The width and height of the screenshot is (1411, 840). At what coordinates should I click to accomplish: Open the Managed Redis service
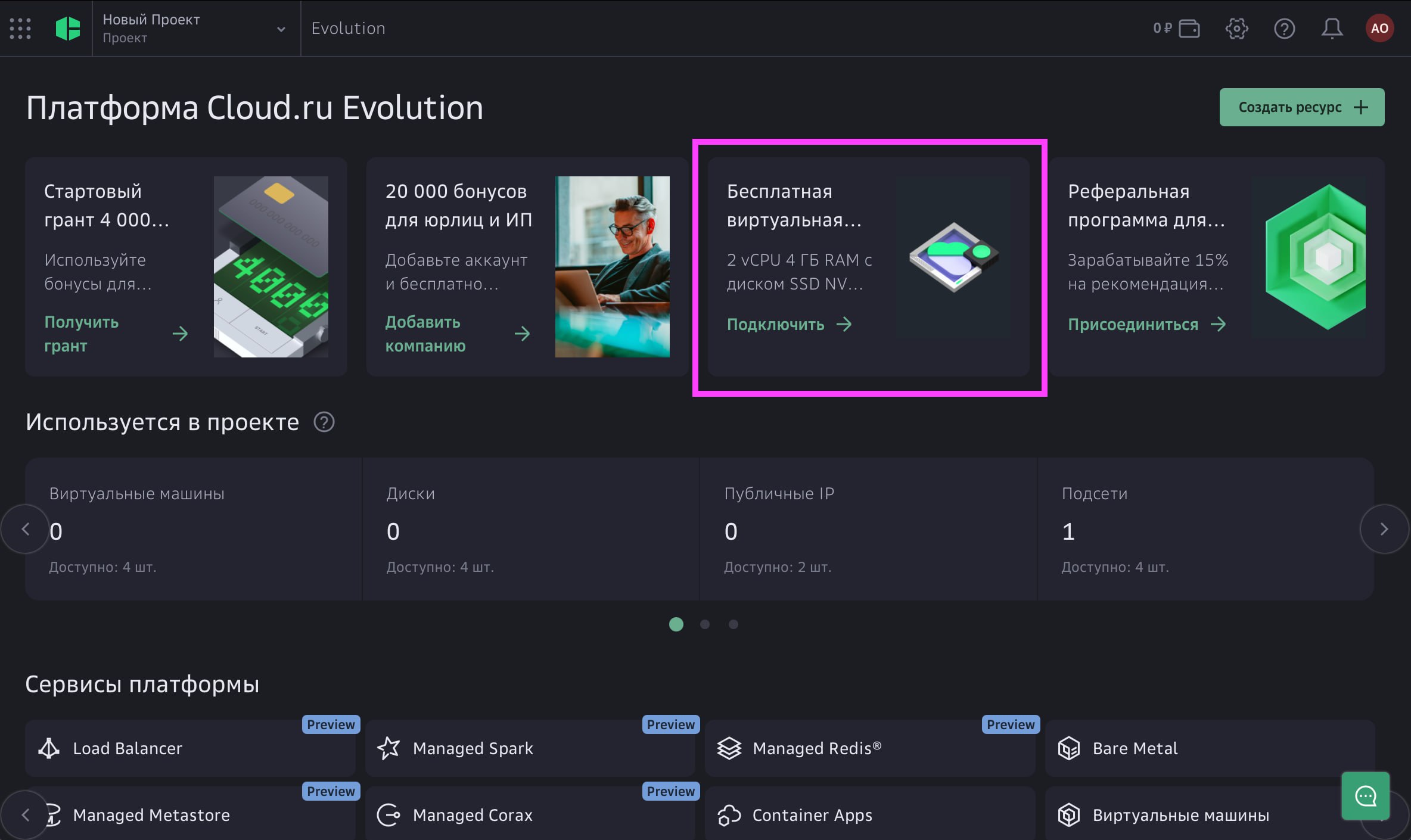tap(870, 748)
